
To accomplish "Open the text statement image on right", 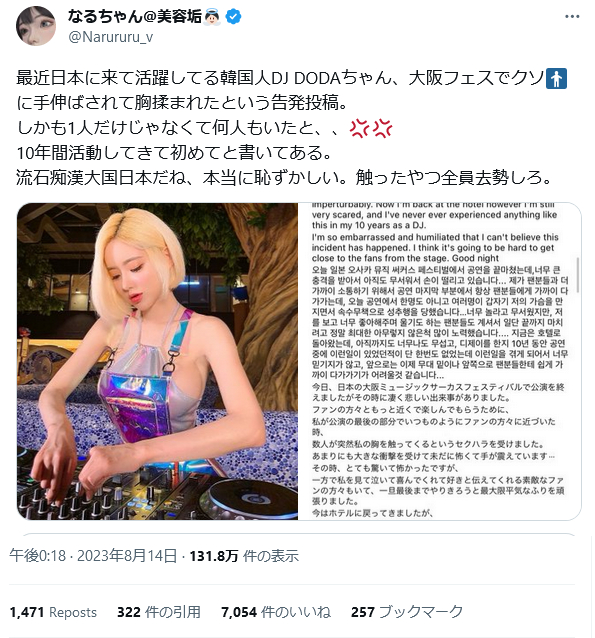I will (x=440, y=361).
